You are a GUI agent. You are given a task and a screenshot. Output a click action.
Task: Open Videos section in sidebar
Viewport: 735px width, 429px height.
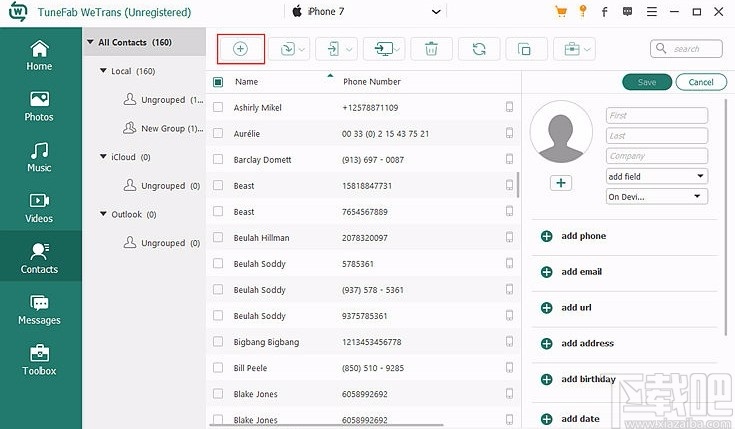point(39,208)
